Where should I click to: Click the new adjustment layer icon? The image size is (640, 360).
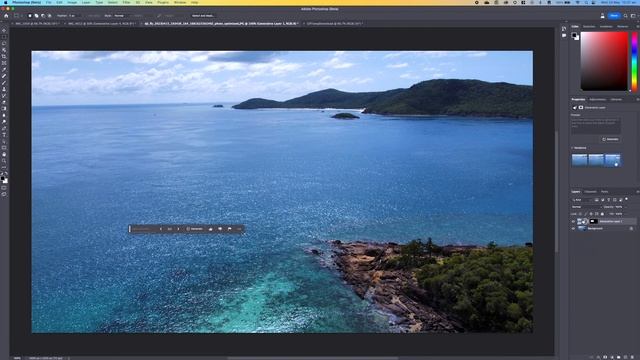pyautogui.click(x=612, y=357)
